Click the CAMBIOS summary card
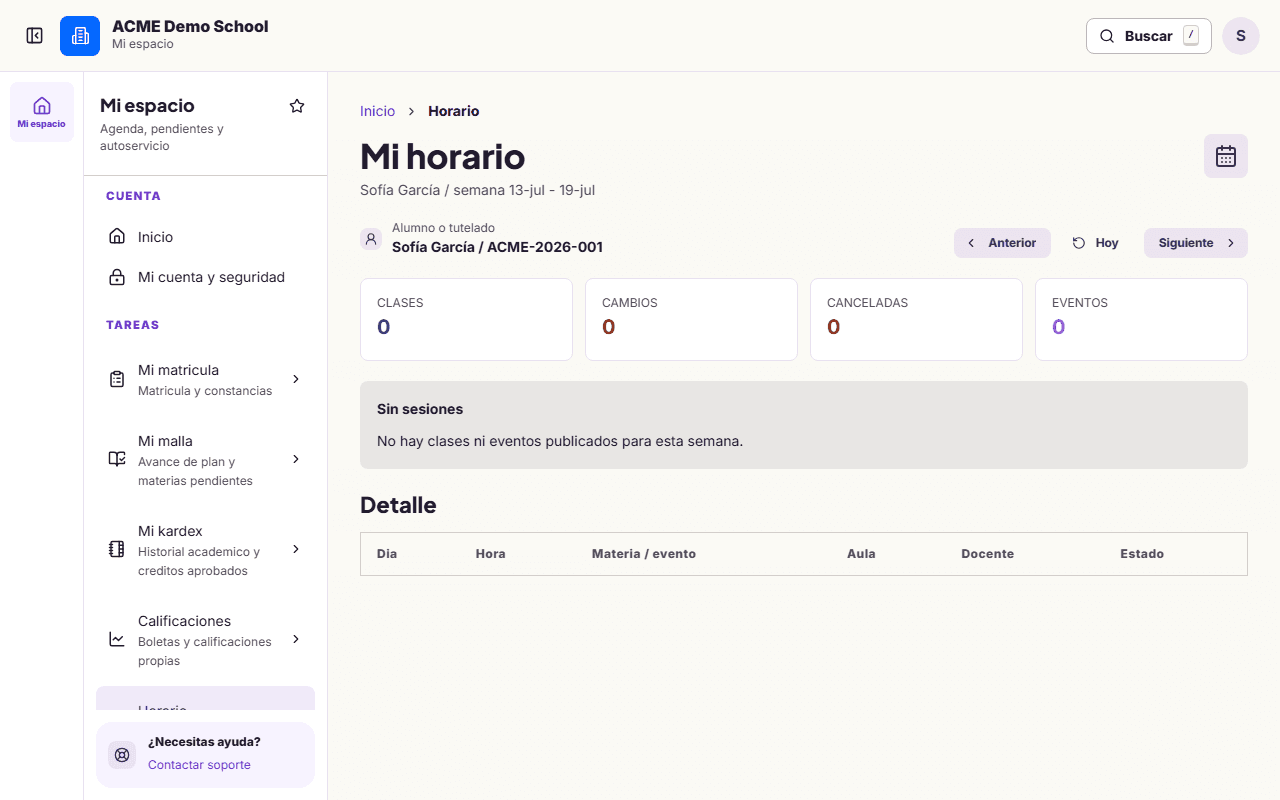The height and width of the screenshot is (800, 1280). (691, 319)
